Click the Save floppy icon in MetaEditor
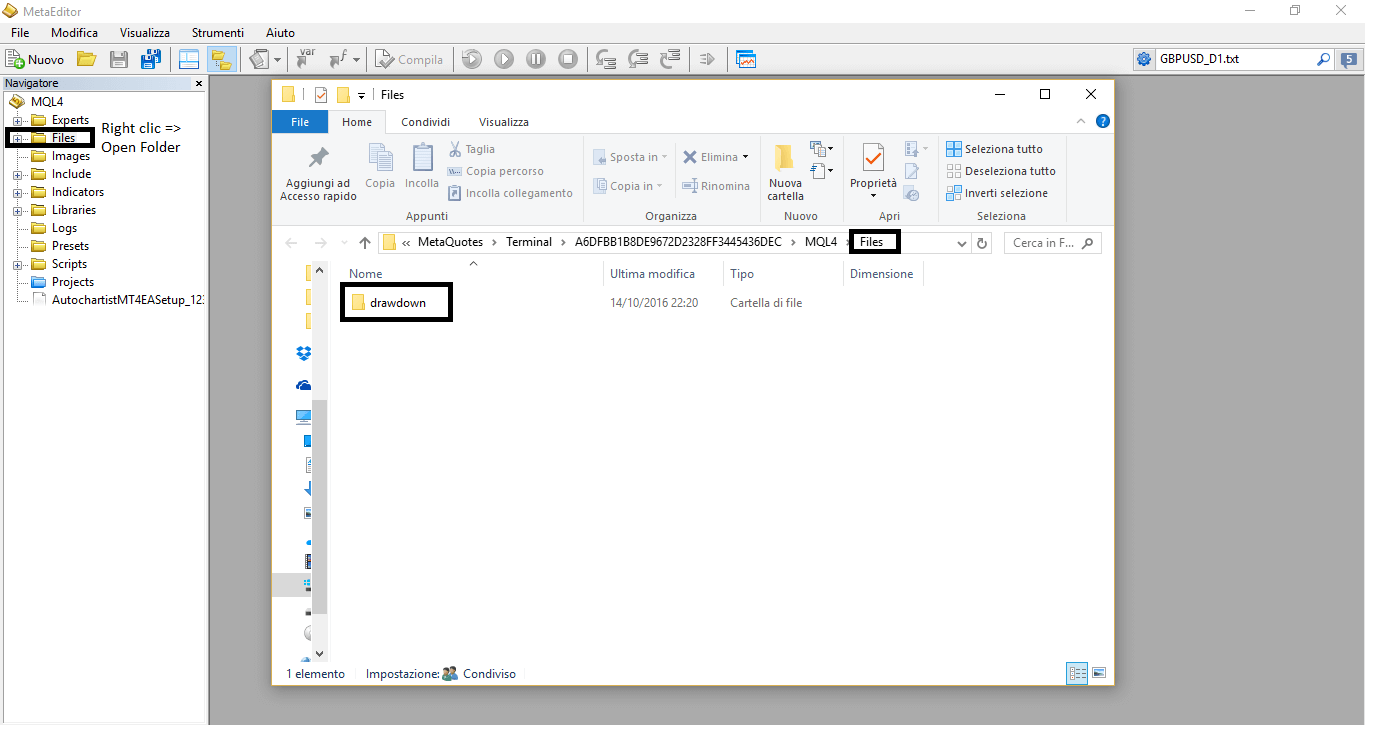Viewport: 1380px width, 738px height. pos(118,59)
